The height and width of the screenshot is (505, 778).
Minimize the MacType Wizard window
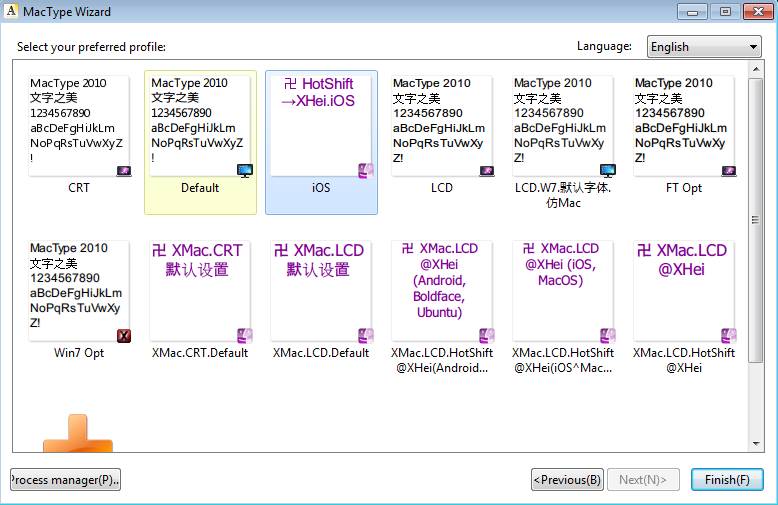[x=692, y=11]
